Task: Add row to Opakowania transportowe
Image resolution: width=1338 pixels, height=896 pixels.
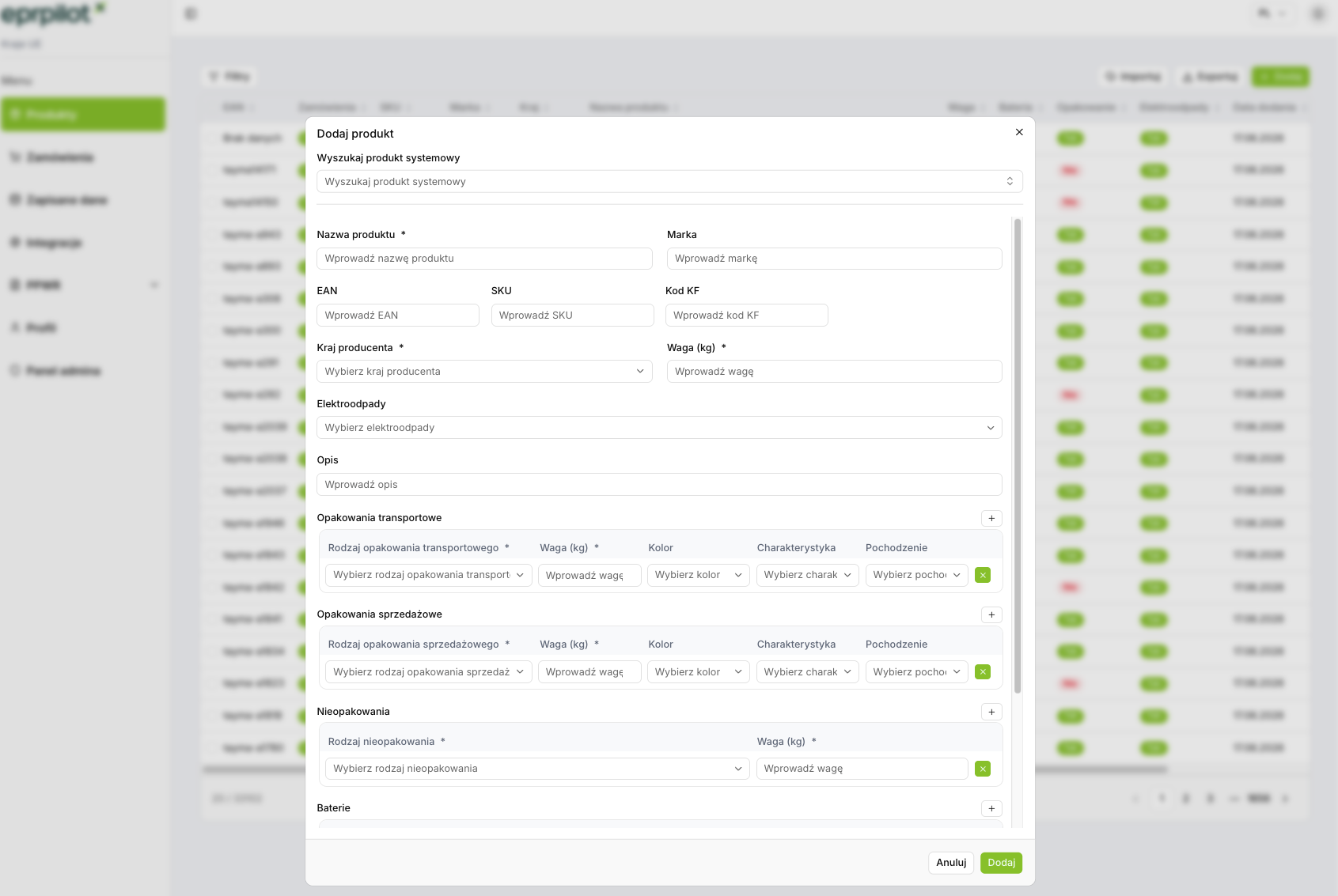Action: tap(991, 518)
